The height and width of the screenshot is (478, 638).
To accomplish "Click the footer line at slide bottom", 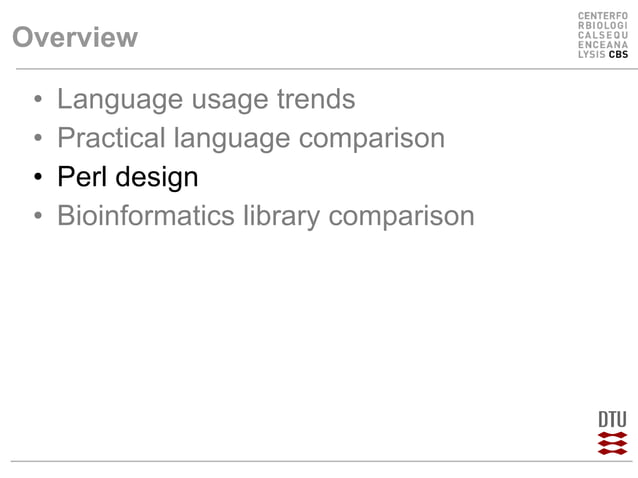I will 324,461.
